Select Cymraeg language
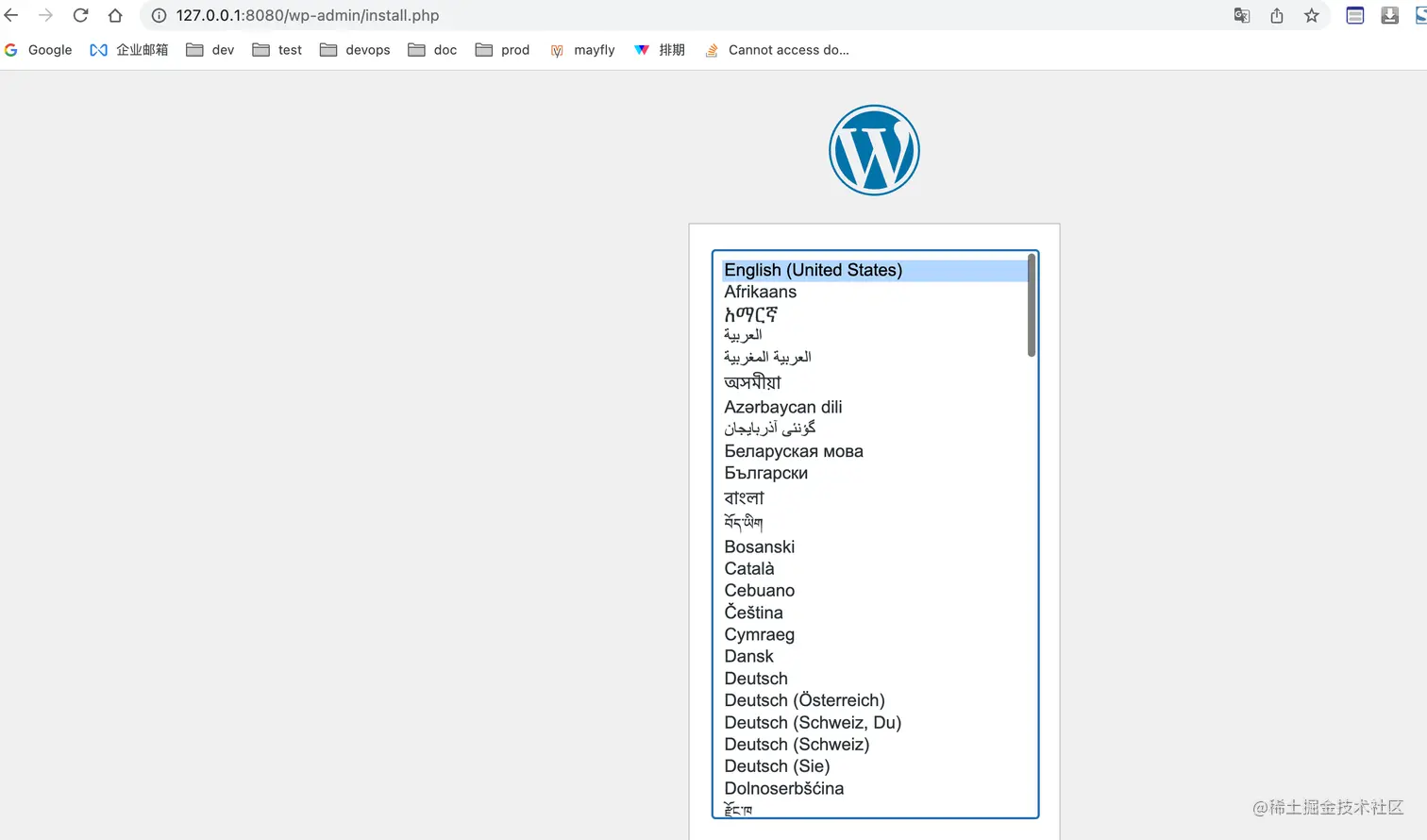 pyautogui.click(x=874, y=634)
